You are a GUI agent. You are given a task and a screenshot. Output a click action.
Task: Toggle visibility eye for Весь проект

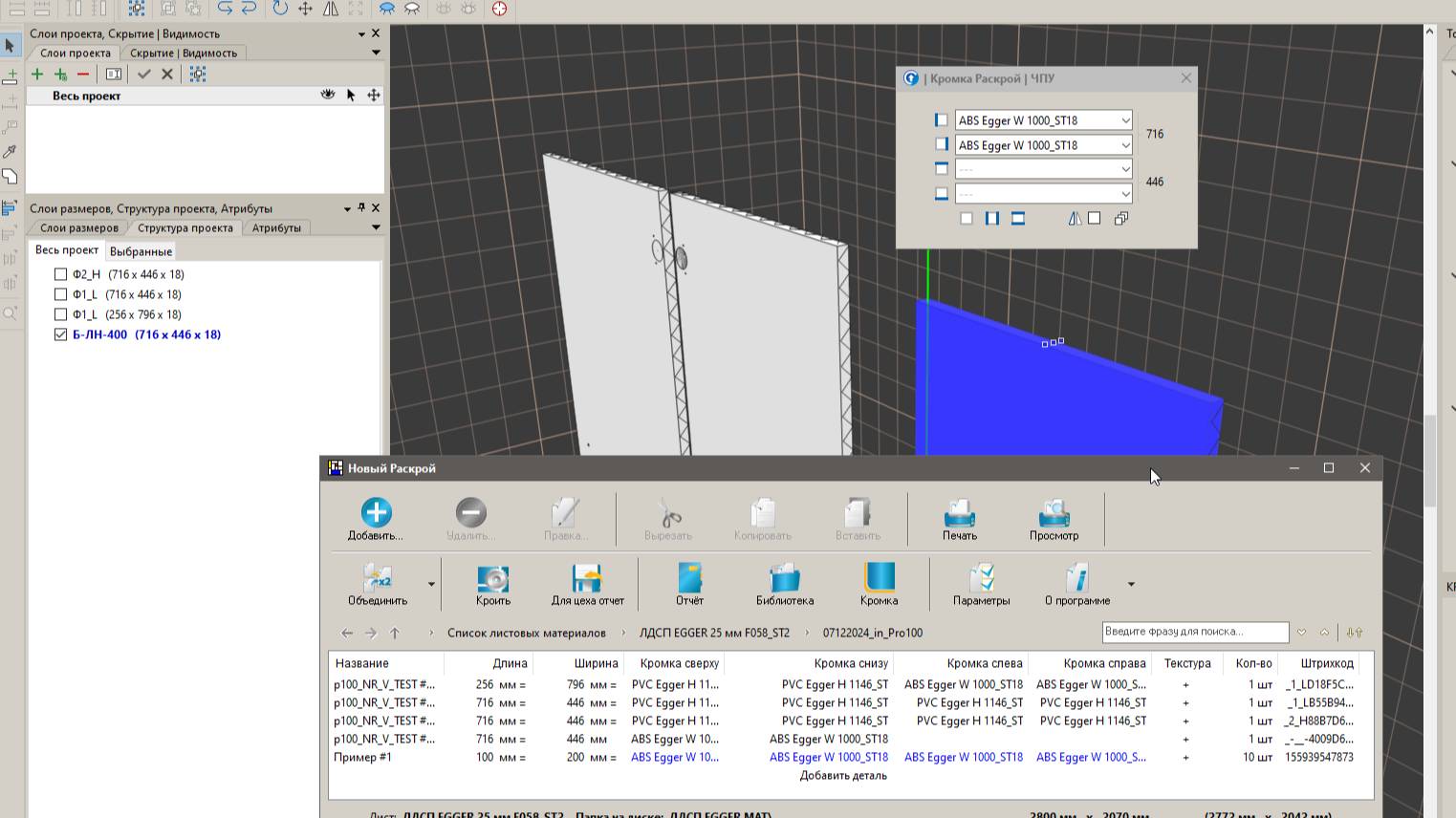(x=328, y=96)
